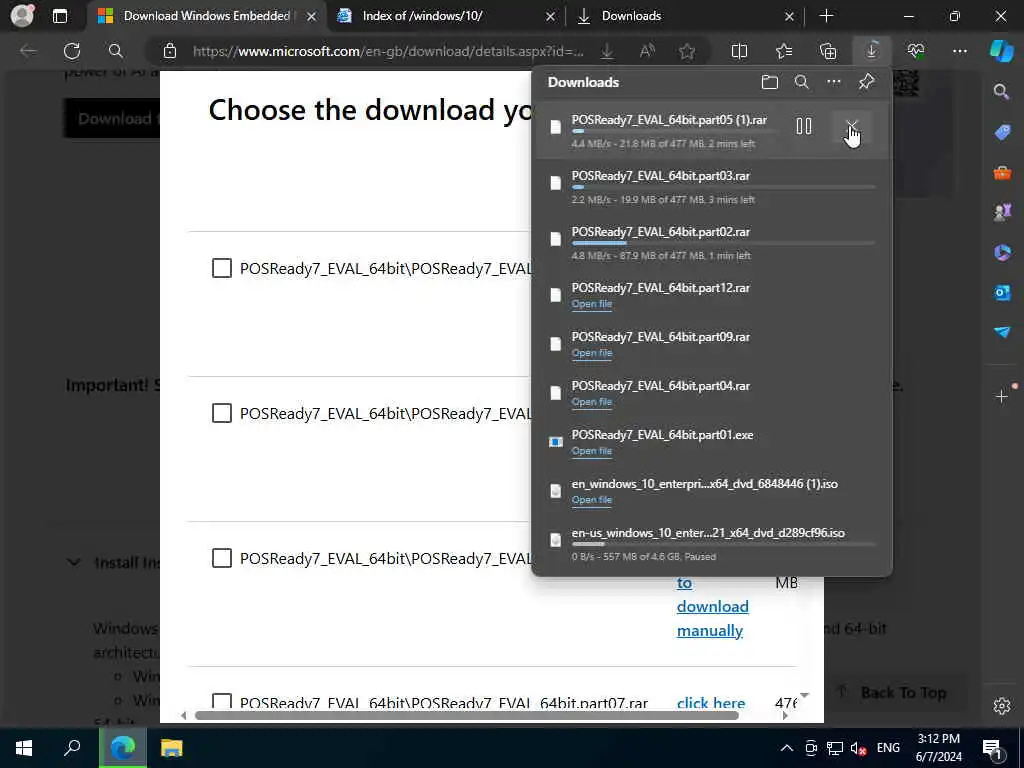Open File Explorer from the taskbar
The width and height of the screenshot is (1024, 768).
pos(172,748)
